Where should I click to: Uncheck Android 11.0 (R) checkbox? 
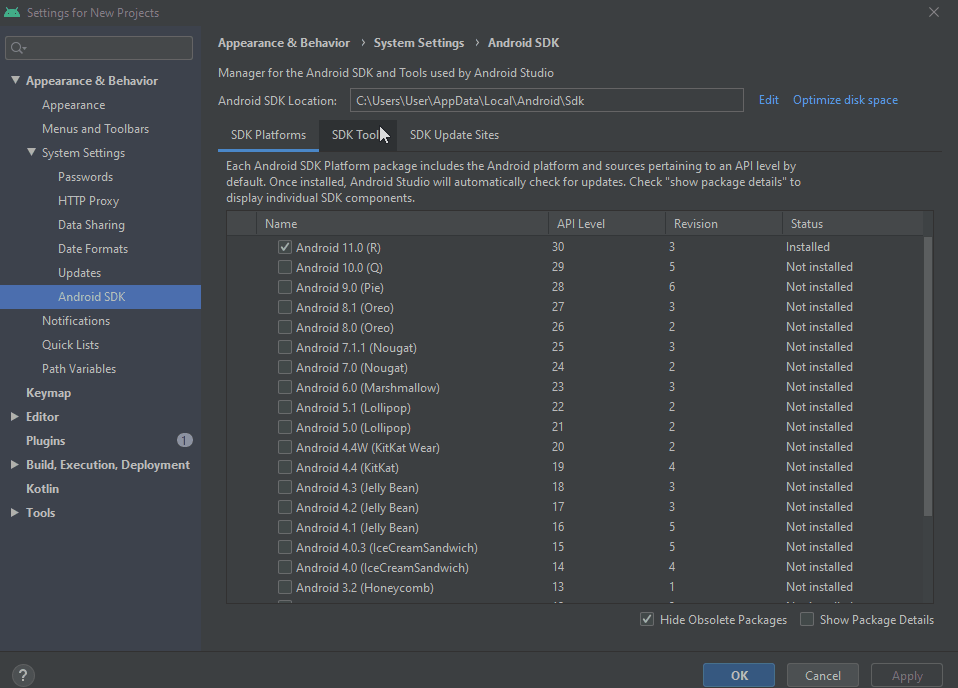point(285,247)
